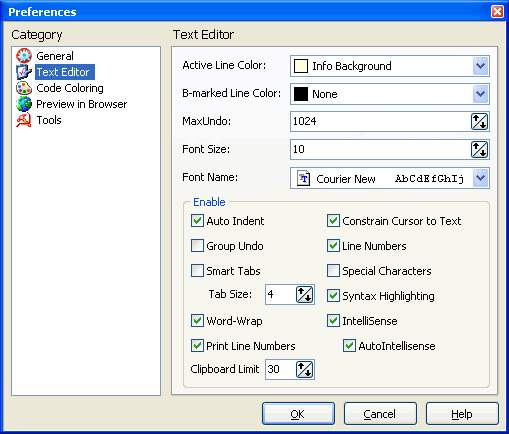Image resolution: width=509 pixels, height=434 pixels.
Task: Open the Tools category icon
Action: (24, 120)
